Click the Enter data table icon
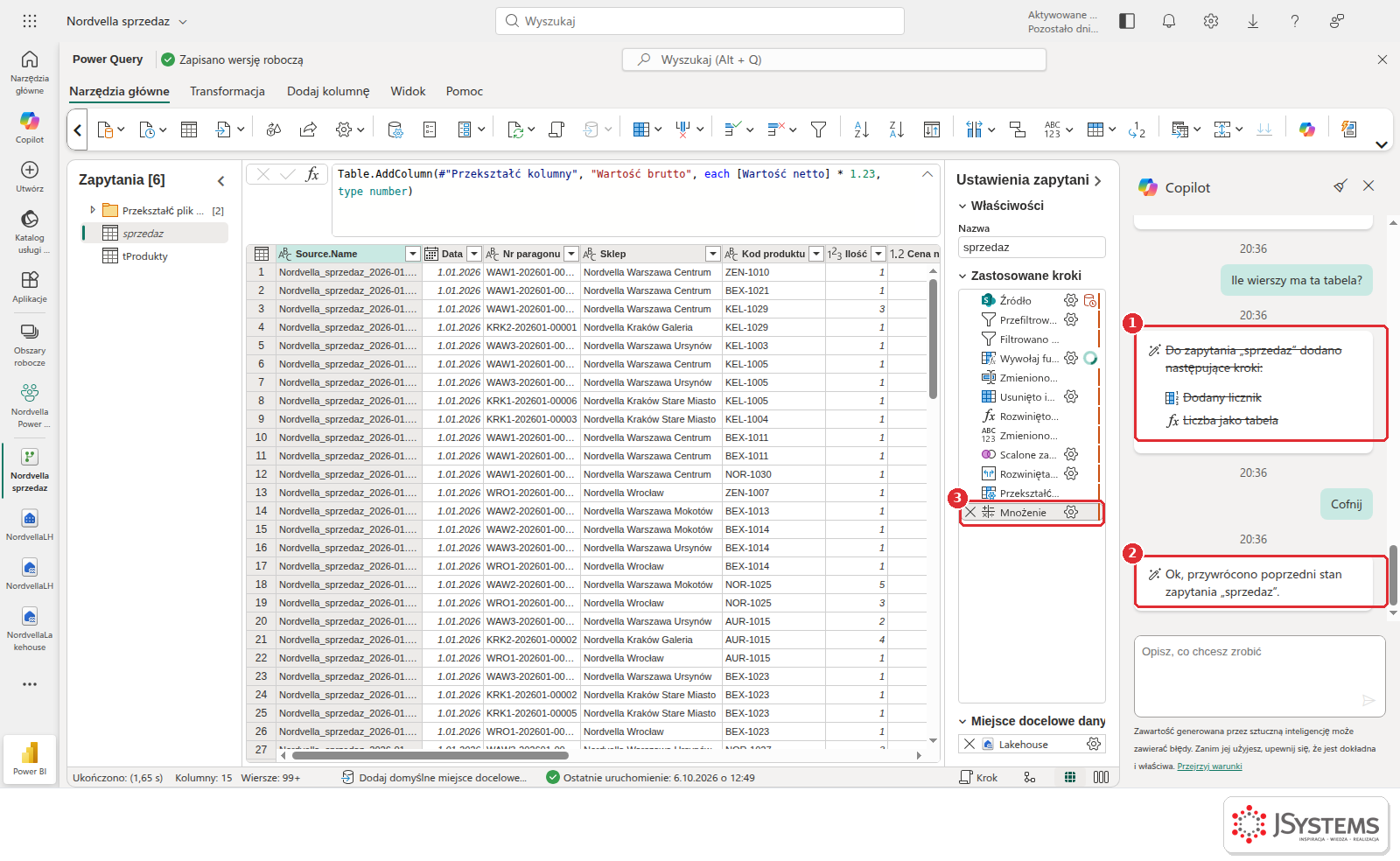This screenshot has height=861, width=1400. click(x=189, y=129)
